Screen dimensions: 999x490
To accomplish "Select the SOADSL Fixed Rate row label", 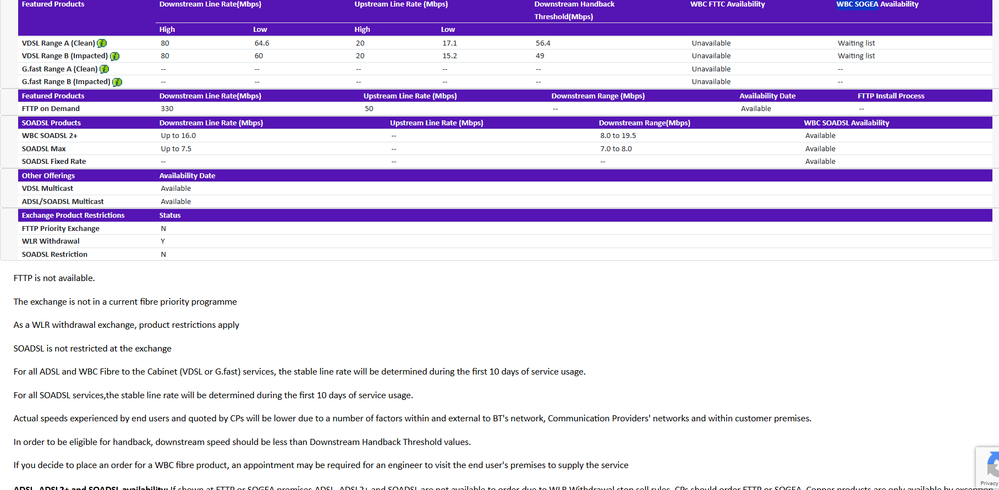I will 54,161.
